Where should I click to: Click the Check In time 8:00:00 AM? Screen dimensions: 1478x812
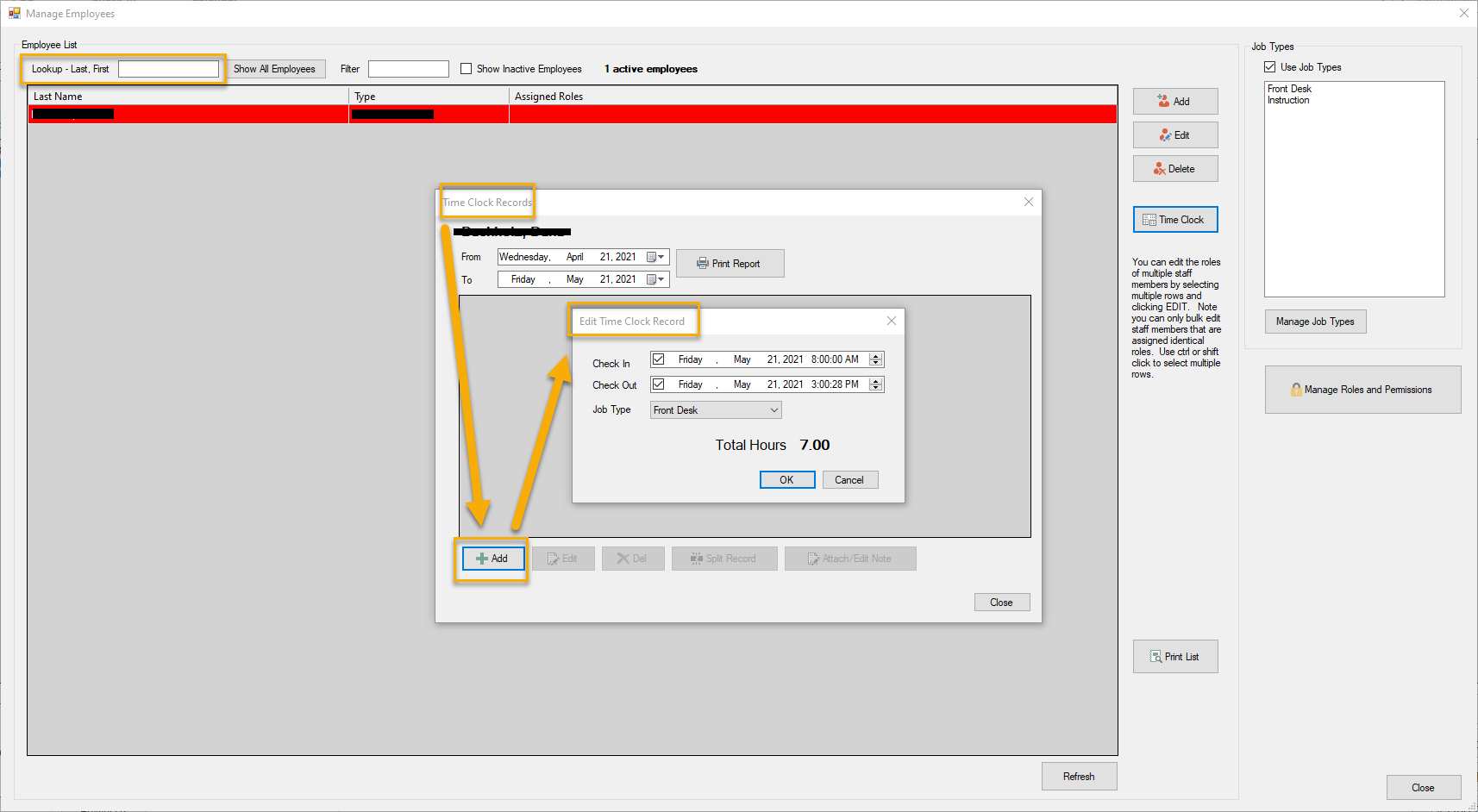pyautogui.click(x=835, y=359)
